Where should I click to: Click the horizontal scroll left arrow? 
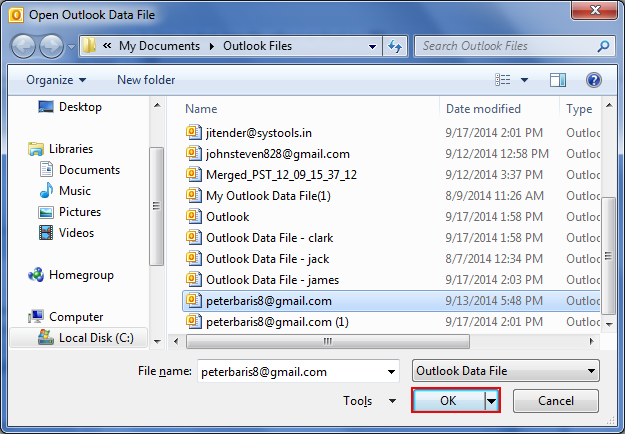click(x=176, y=342)
